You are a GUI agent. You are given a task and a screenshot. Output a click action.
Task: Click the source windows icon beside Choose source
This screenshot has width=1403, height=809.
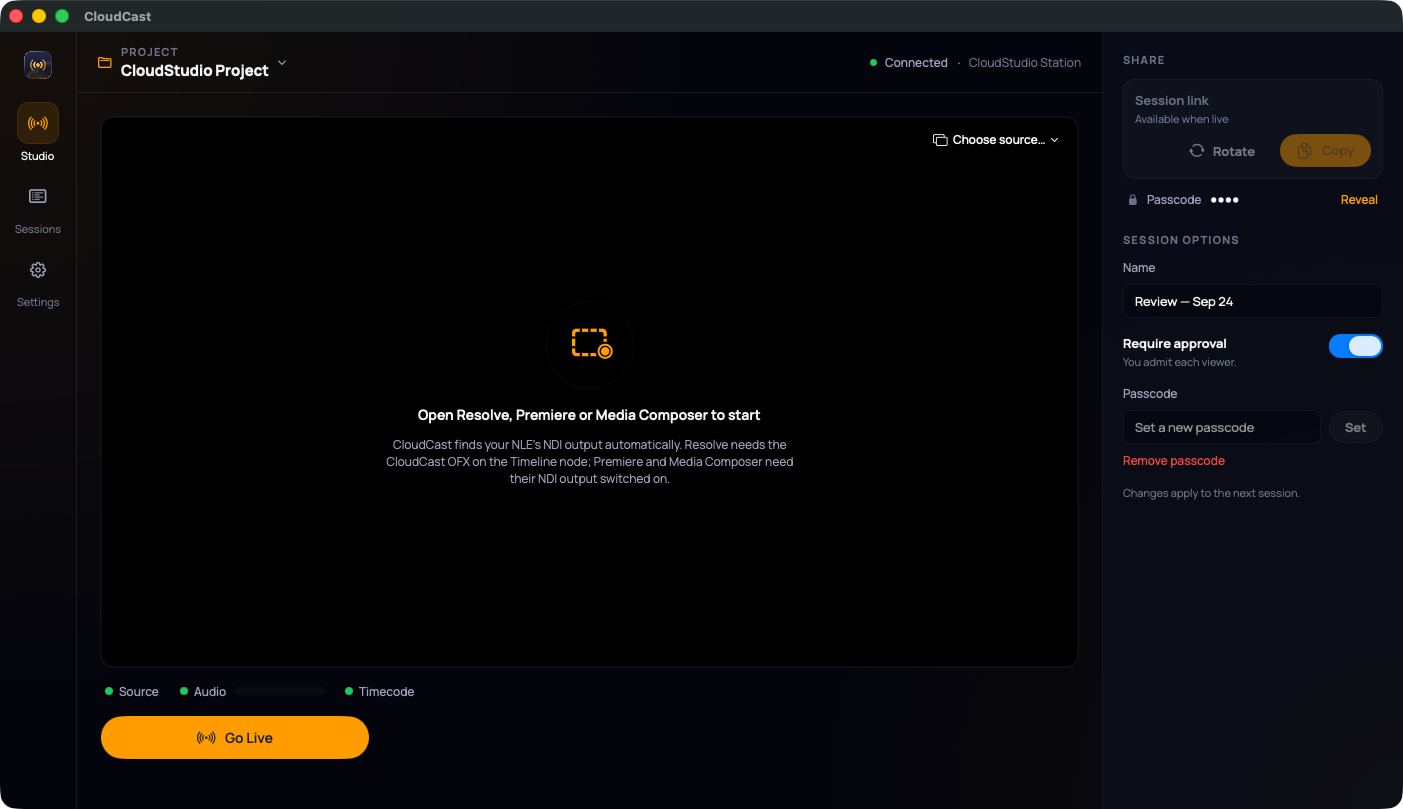pos(940,140)
